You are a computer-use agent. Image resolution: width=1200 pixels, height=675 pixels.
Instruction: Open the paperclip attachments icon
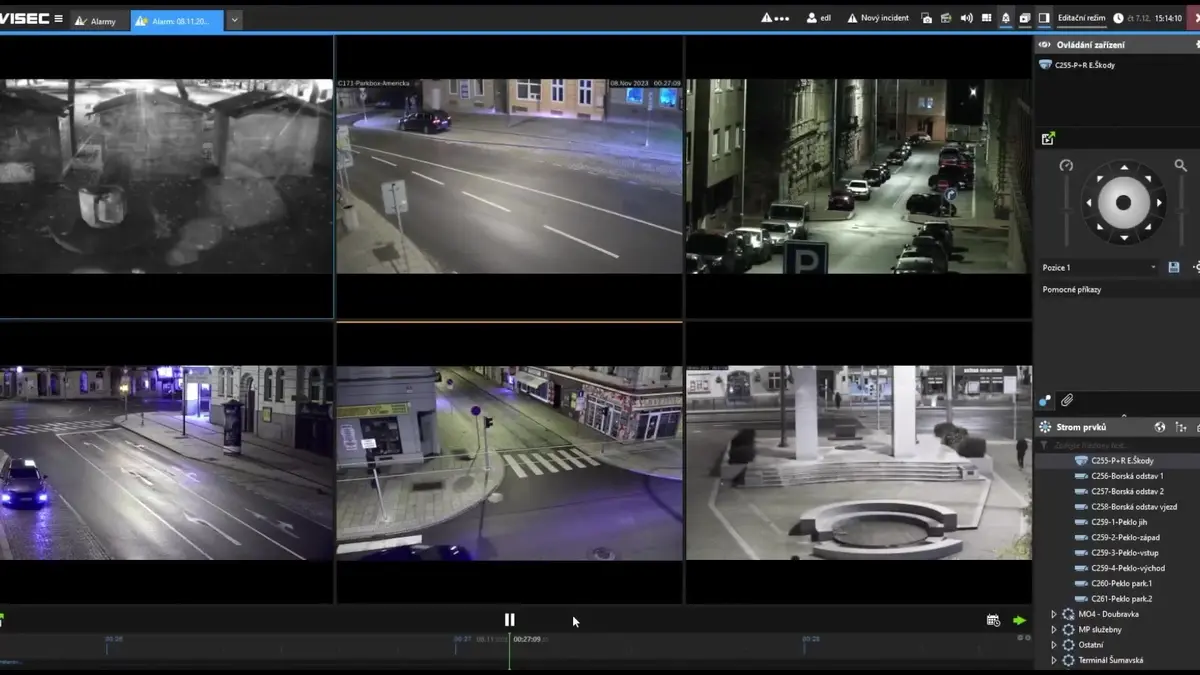coord(1067,400)
